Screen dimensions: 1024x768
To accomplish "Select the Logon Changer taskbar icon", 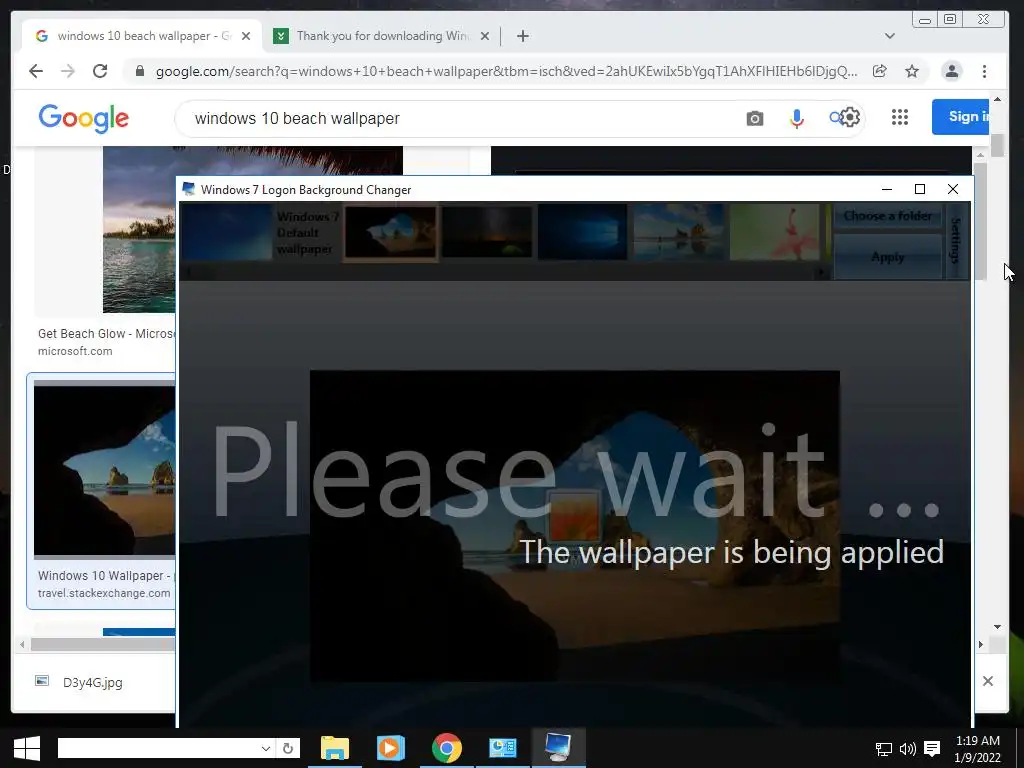I will tap(558, 748).
